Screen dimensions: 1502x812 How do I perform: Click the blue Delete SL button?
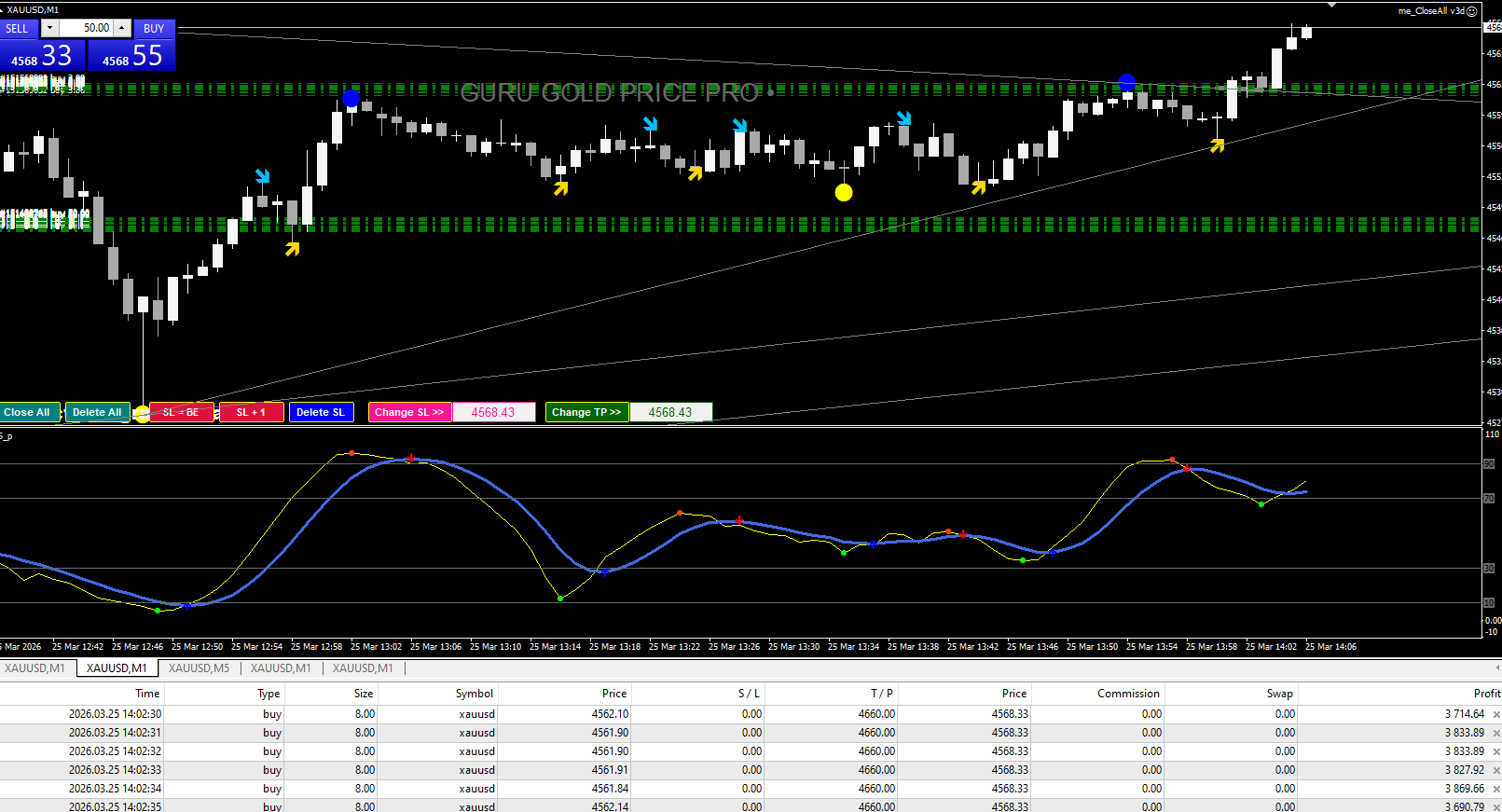click(x=321, y=412)
